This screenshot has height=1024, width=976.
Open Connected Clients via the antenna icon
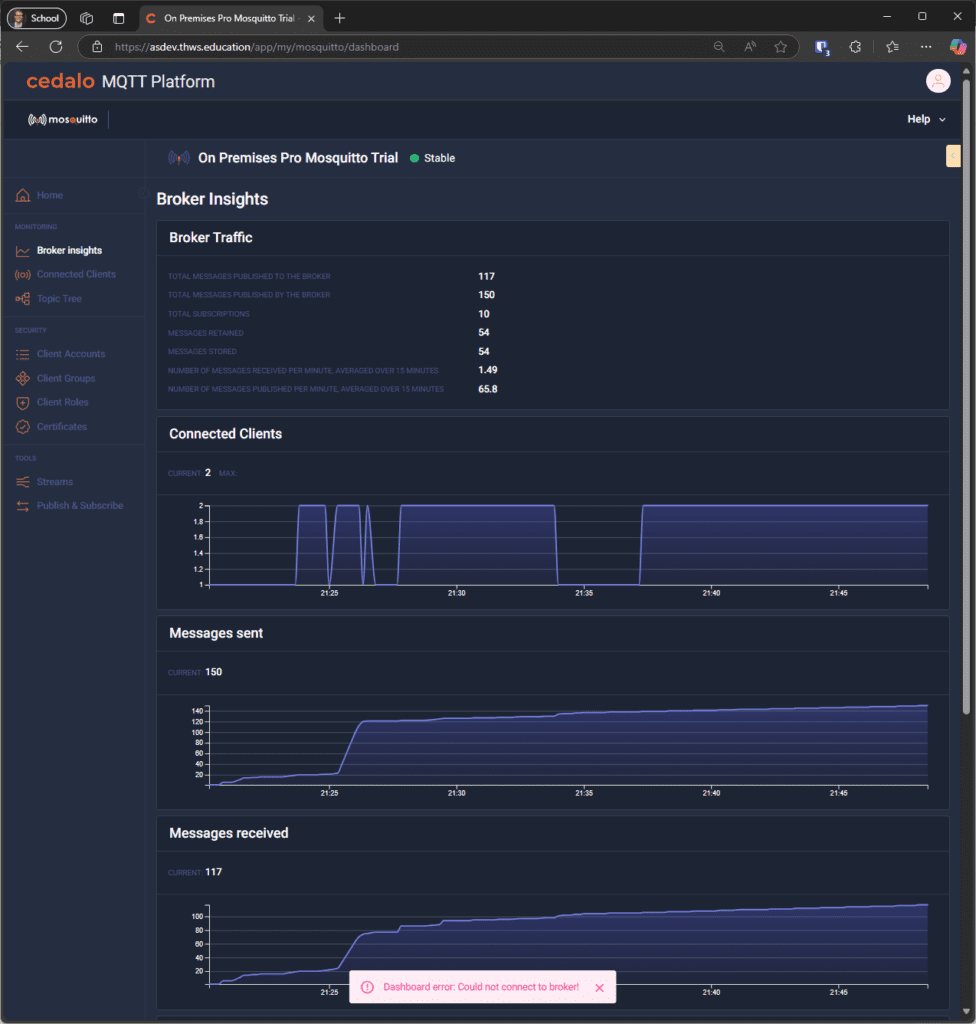click(x=22, y=274)
